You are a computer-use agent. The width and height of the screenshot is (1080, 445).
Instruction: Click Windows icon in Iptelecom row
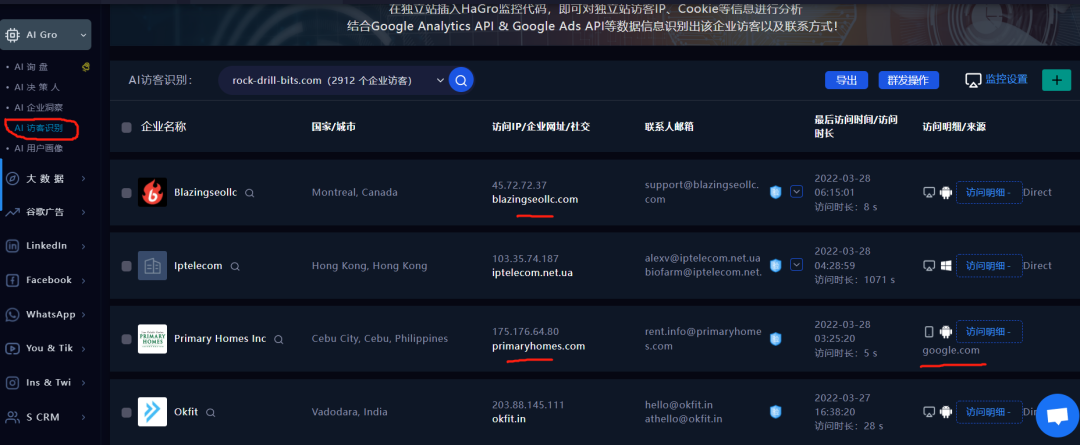945,265
